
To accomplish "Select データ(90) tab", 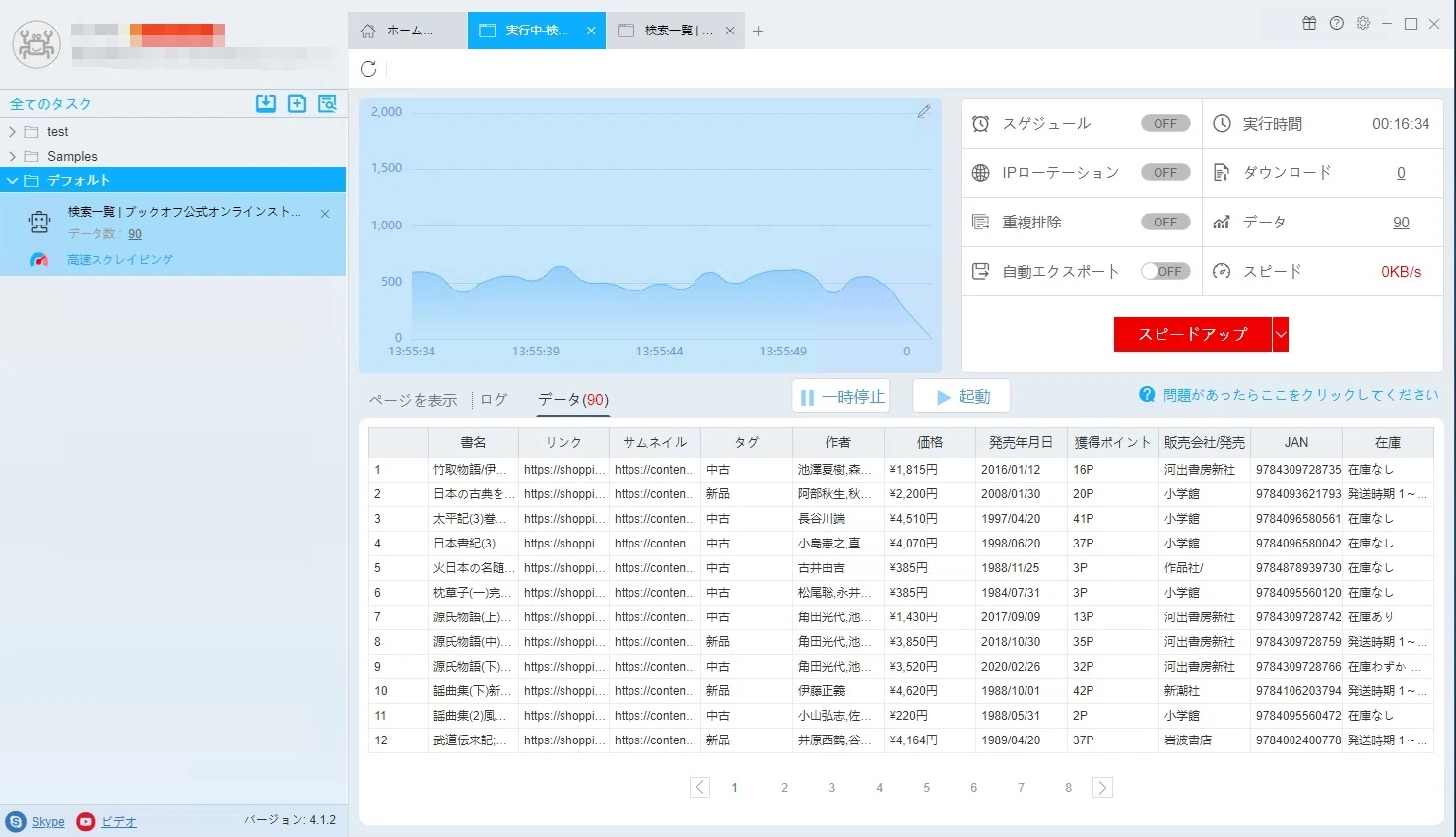I will point(573,399).
